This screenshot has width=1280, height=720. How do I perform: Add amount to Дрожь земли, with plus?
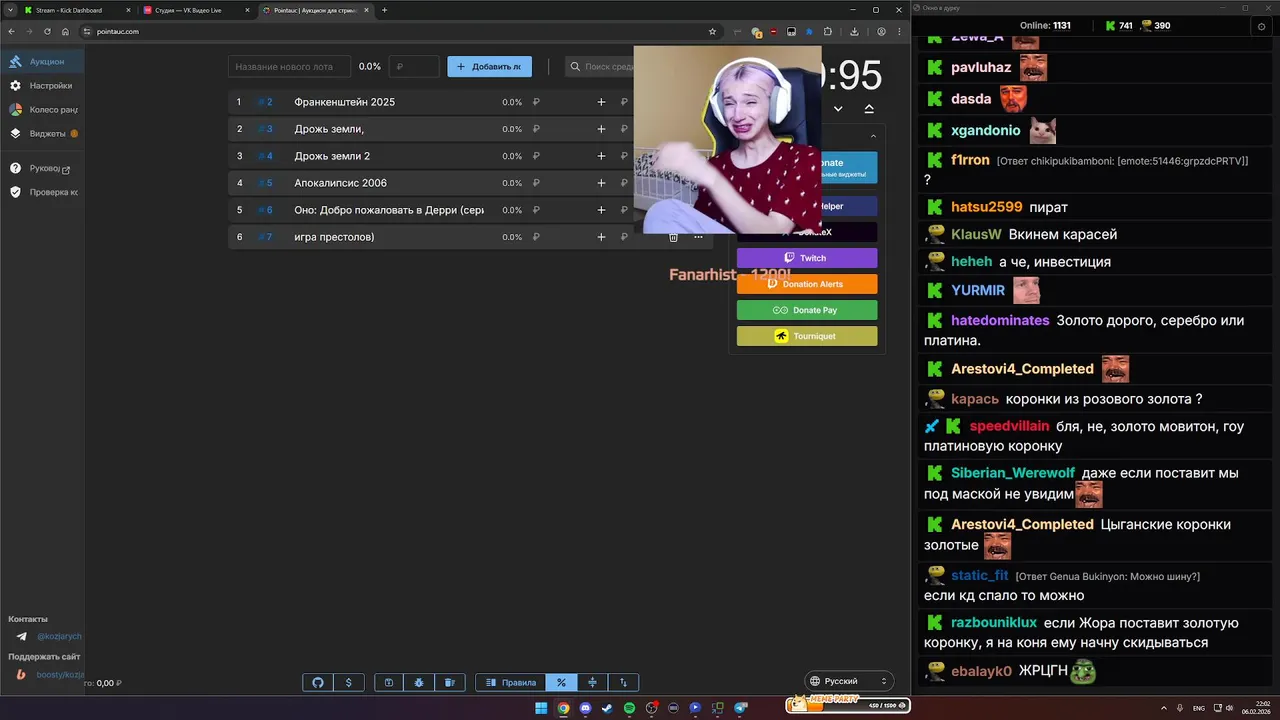601,129
